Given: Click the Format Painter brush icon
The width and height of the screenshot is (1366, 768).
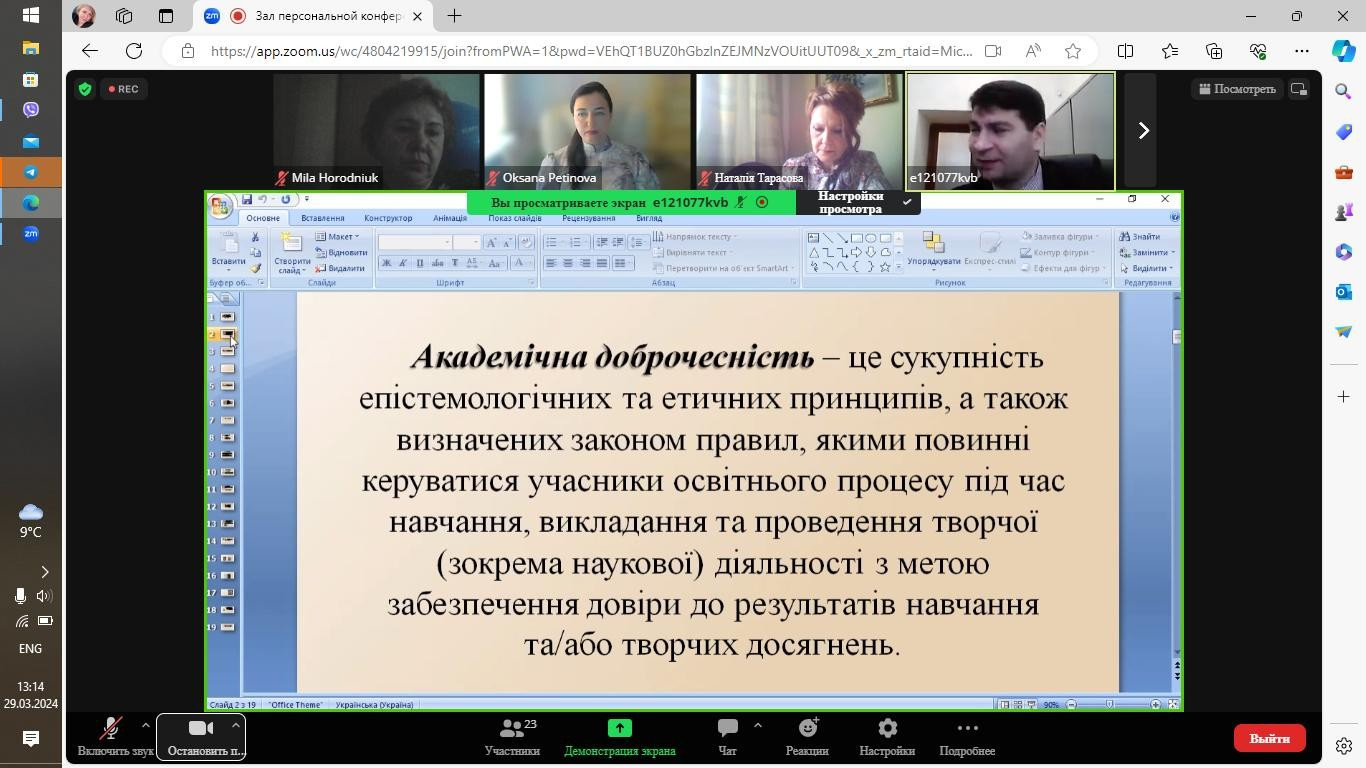Looking at the screenshot, I should pyautogui.click(x=255, y=268).
